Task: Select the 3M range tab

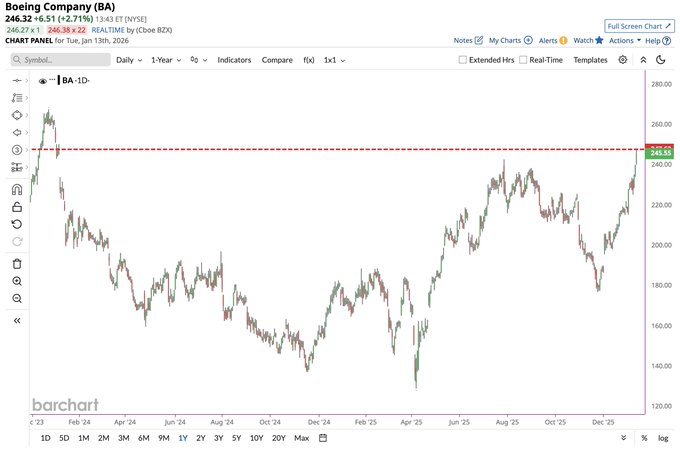Action: pos(124,438)
